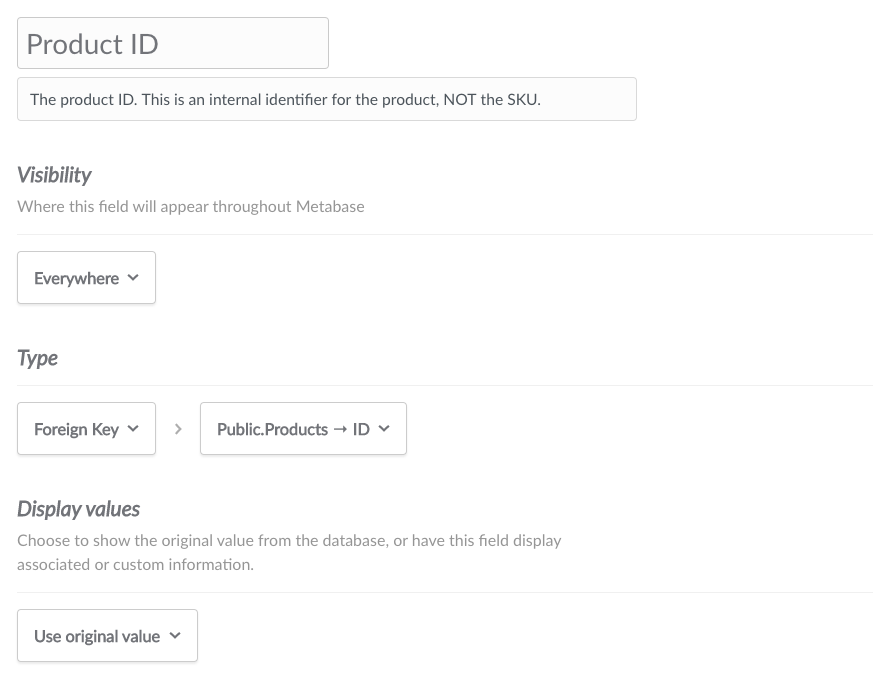Click the Type section heading
The image size is (893, 682).
coord(38,358)
